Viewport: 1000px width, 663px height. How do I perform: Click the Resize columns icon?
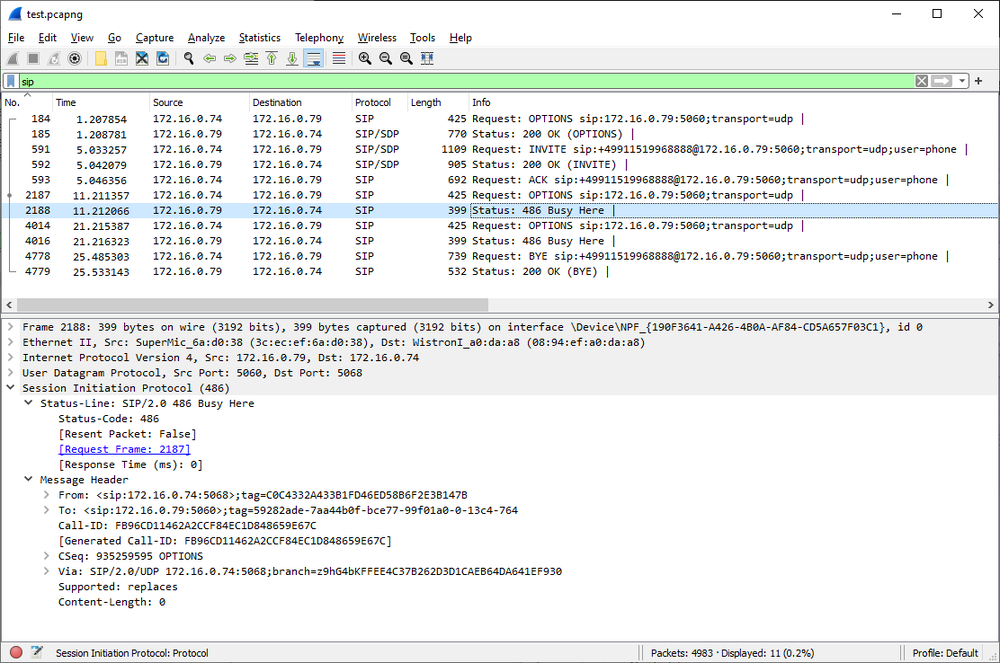pyautogui.click(x=427, y=59)
